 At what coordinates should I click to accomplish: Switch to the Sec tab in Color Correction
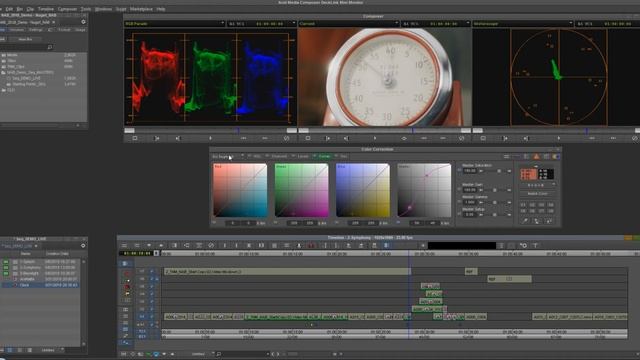point(344,156)
